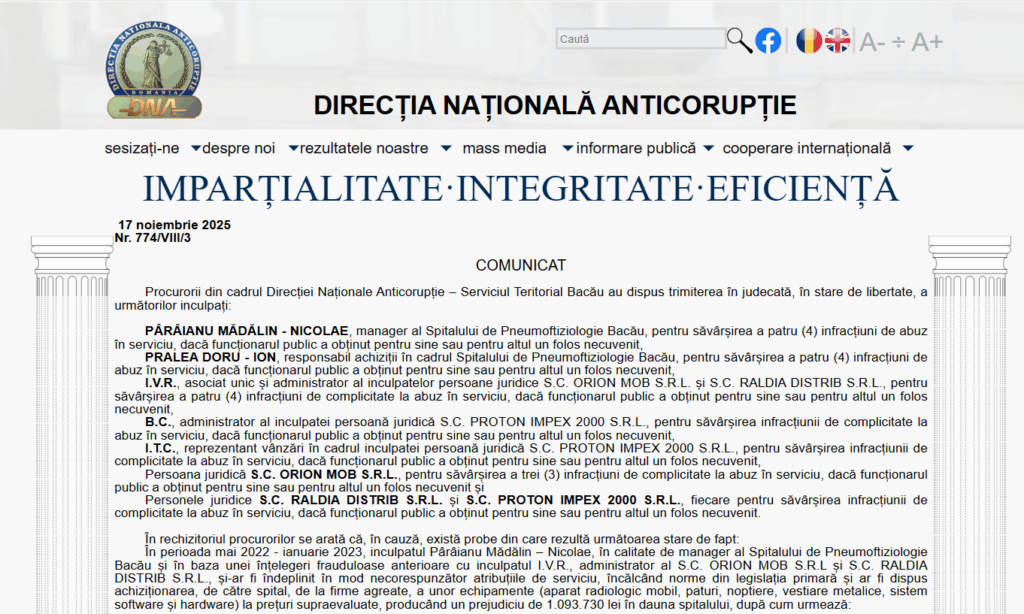Reset font size with the ÷ symbol
The height and width of the screenshot is (614, 1024).
click(898, 41)
